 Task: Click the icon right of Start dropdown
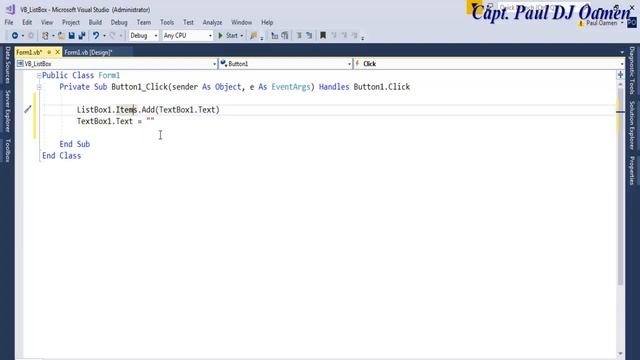coord(254,36)
